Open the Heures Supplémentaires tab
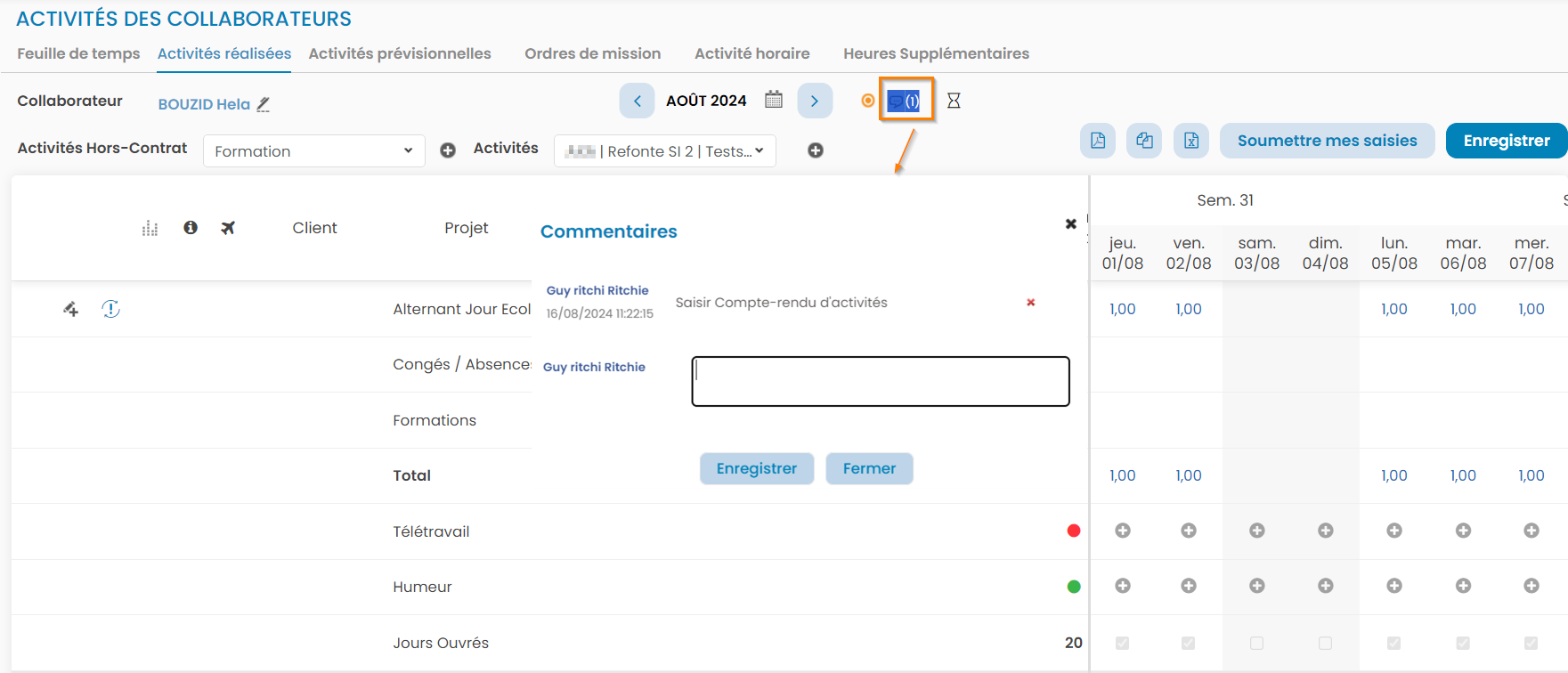The image size is (1568, 673). point(936,53)
